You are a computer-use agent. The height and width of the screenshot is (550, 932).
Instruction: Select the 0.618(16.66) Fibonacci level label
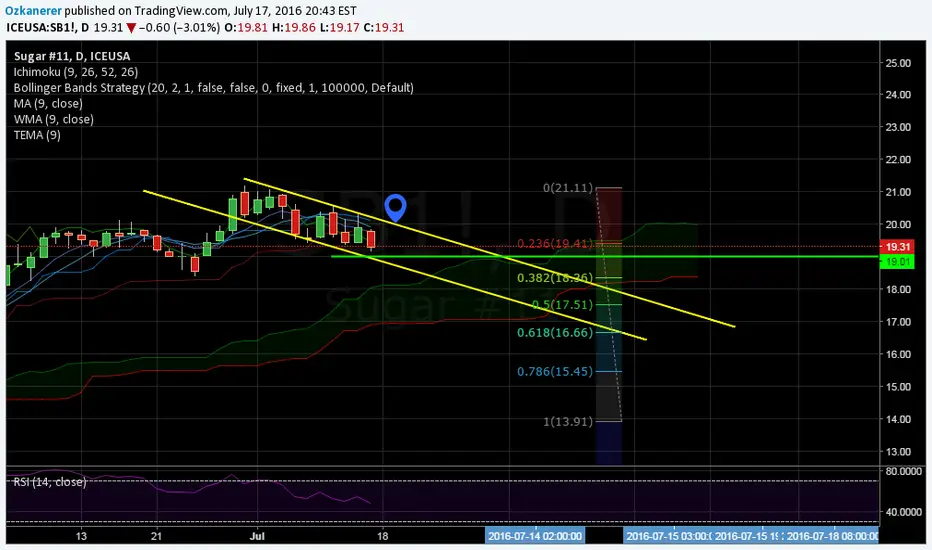tap(555, 332)
